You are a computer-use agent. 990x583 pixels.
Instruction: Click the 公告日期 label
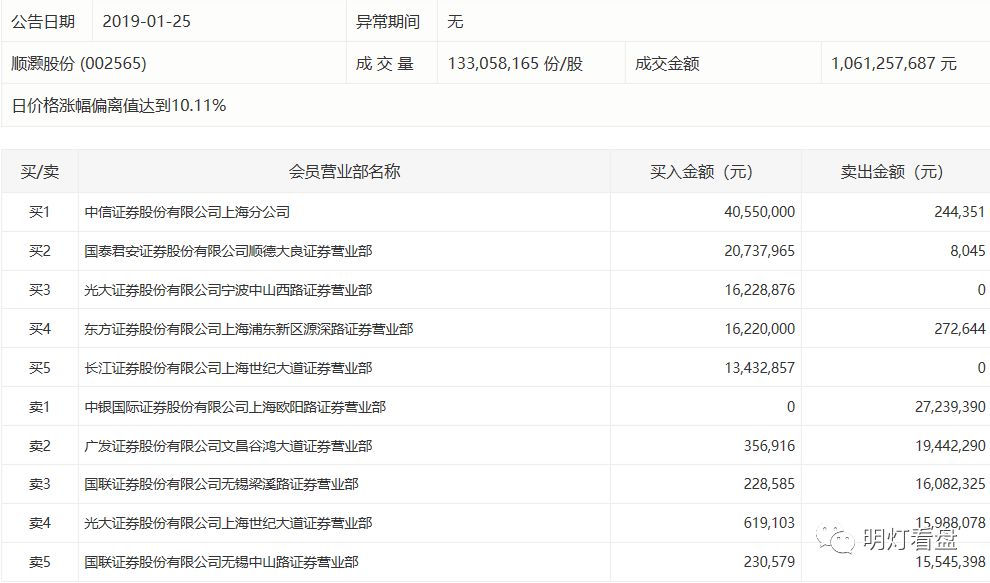43,21
